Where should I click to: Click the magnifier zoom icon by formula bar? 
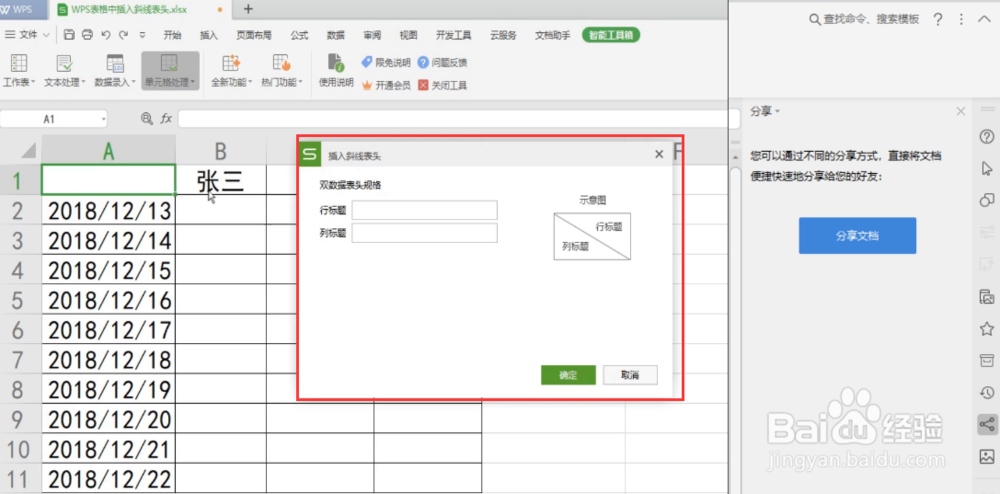(x=147, y=118)
